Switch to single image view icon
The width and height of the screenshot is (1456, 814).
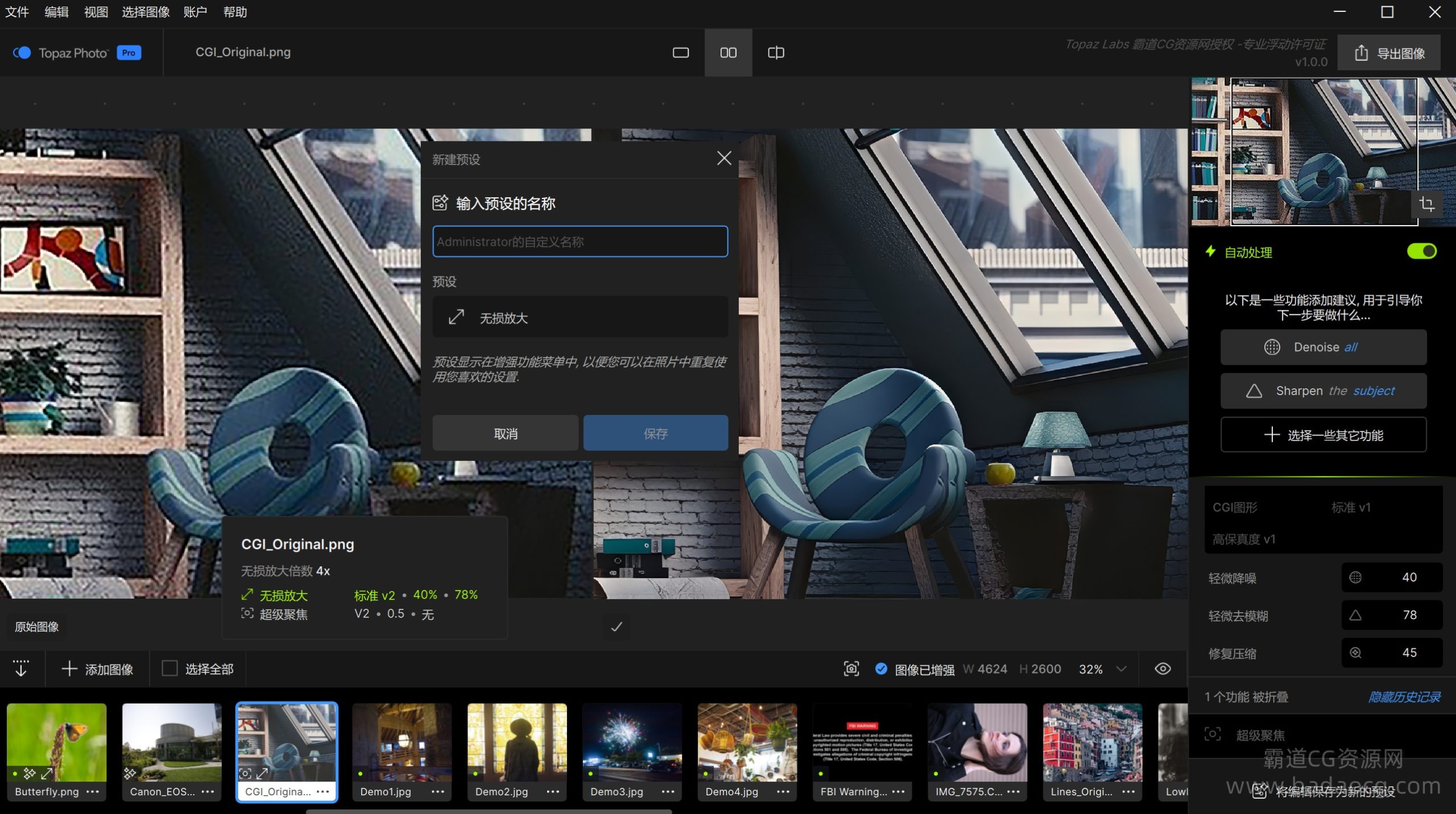click(x=680, y=53)
